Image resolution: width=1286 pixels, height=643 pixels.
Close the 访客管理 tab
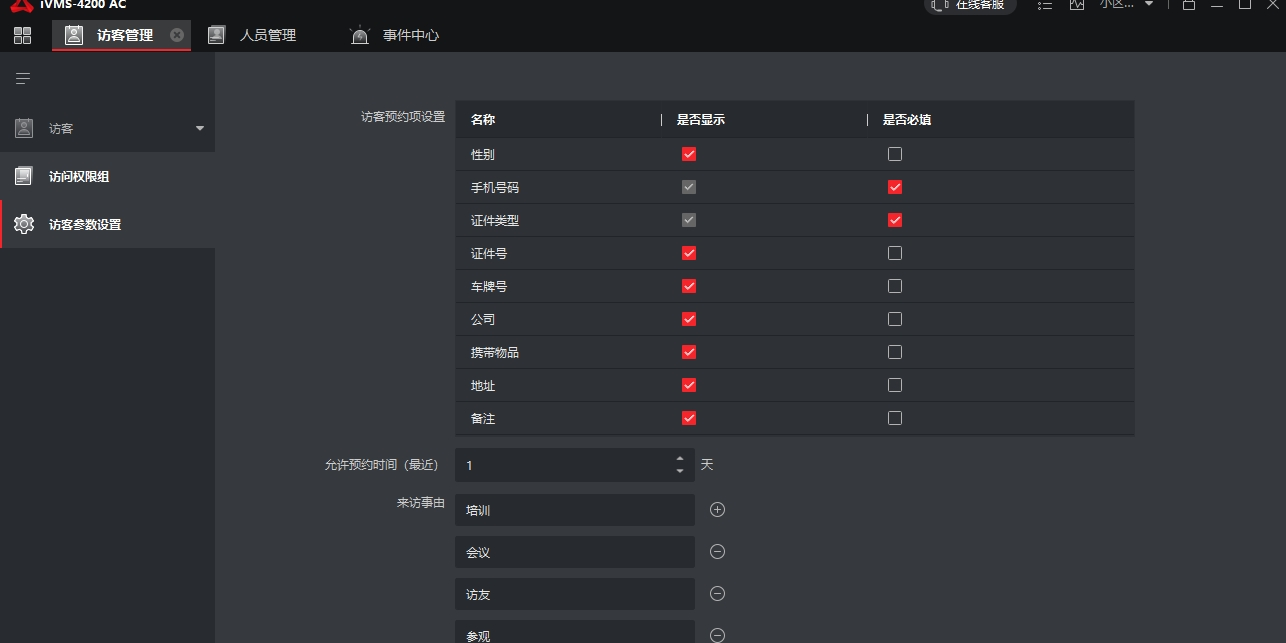177,35
